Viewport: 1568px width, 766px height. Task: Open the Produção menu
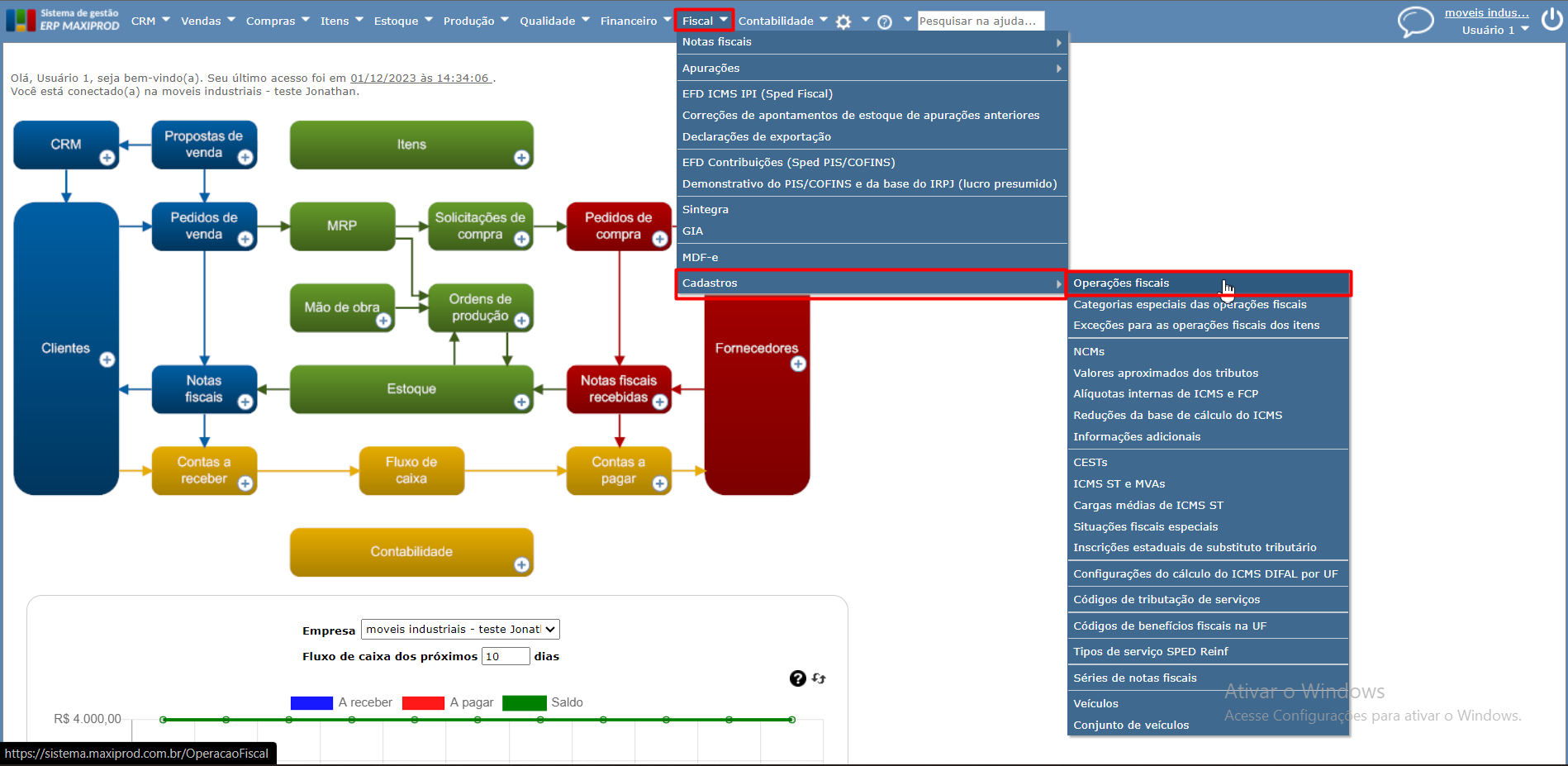476,21
